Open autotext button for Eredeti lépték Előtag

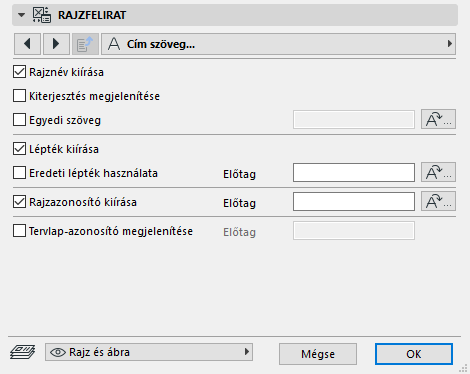click(438, 172)
